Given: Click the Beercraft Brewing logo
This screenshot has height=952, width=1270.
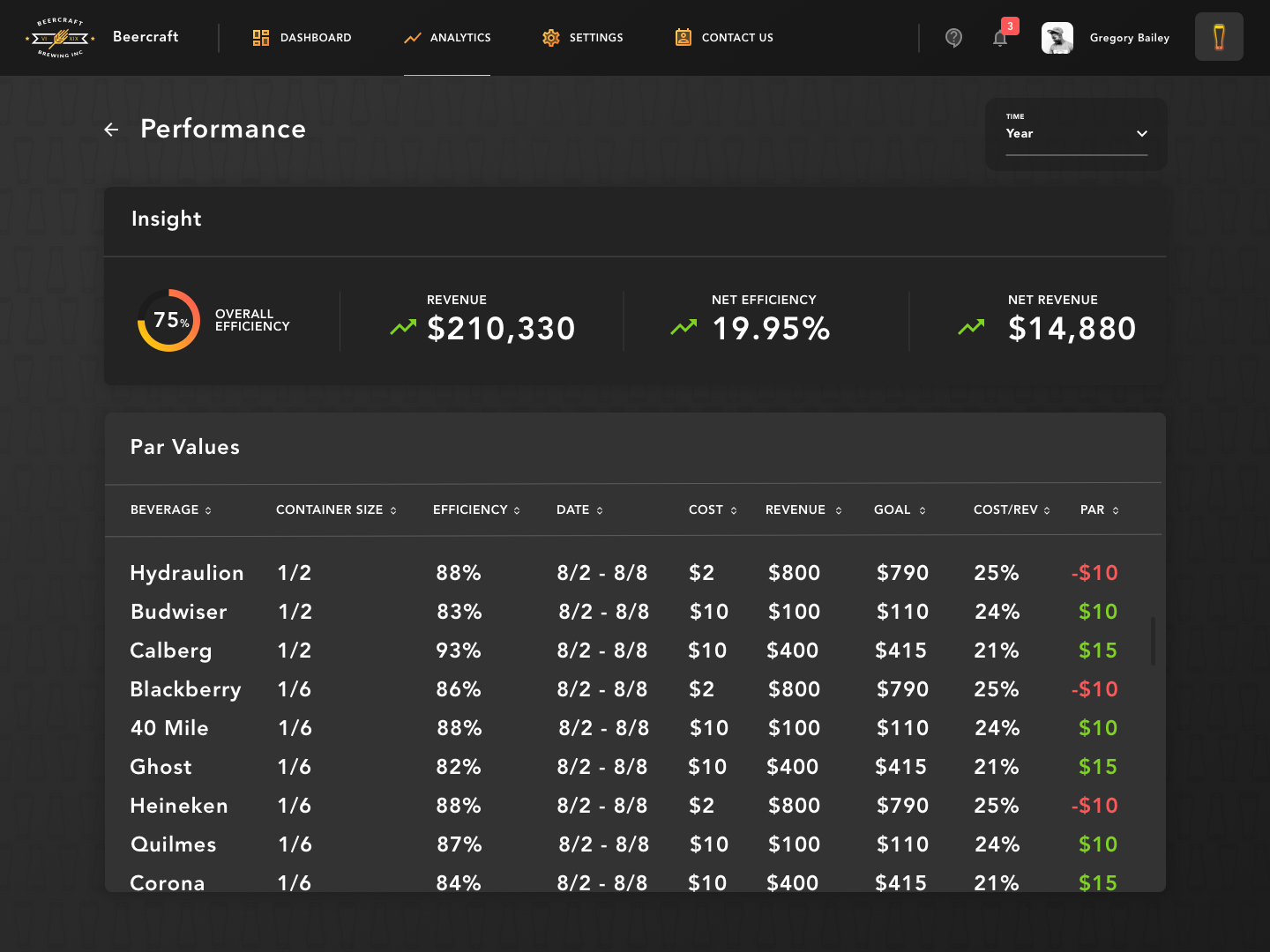Looking at the screenshot, I should (x=60, y=38).
